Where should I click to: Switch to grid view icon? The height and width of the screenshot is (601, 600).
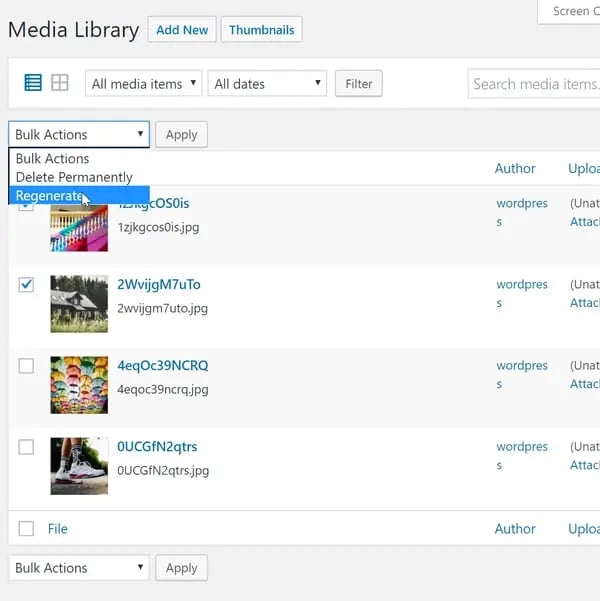pos(60,83)
